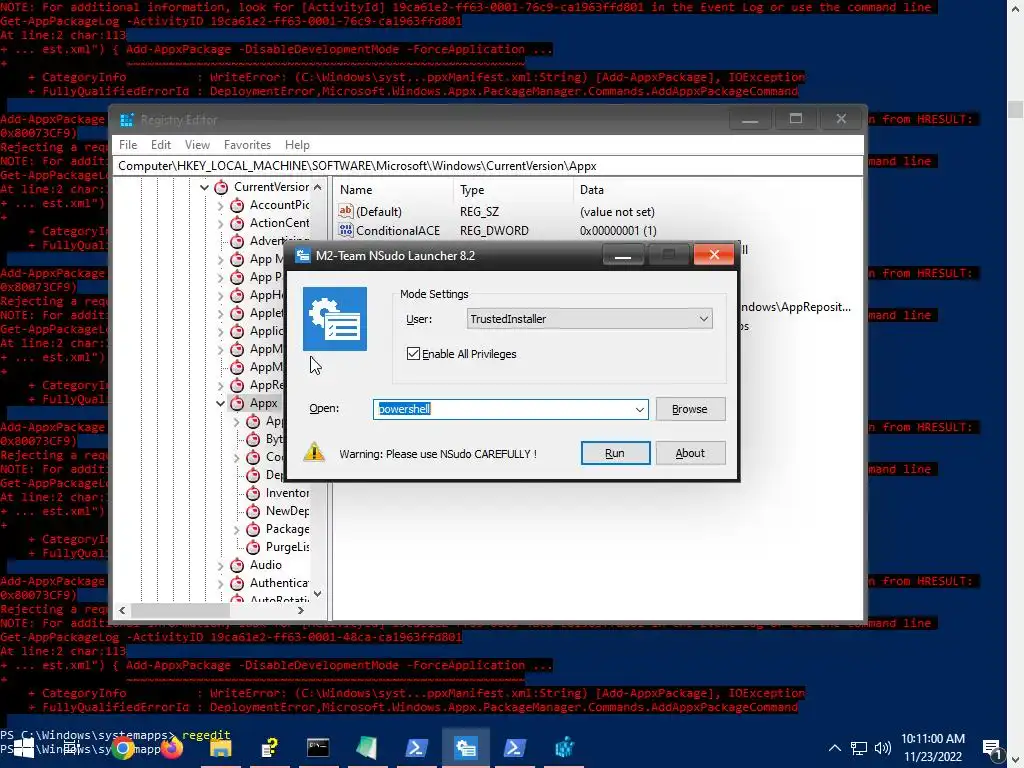This screenshot has width=1024, height=768.
Task: Click the Registry Editor title bar icon
Action: [127, 120]
